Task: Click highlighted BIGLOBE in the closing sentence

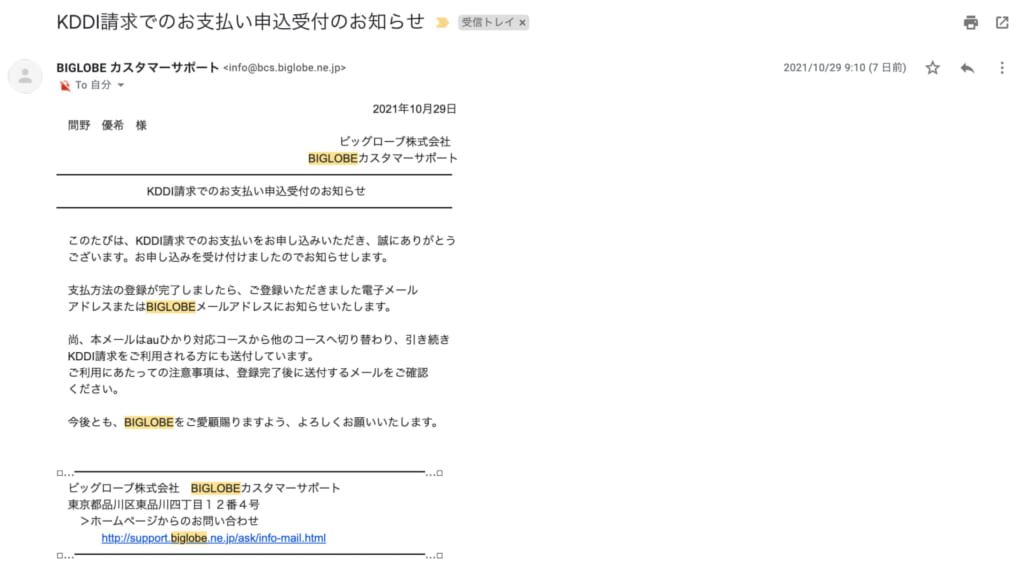Action: tap(148, 422)
